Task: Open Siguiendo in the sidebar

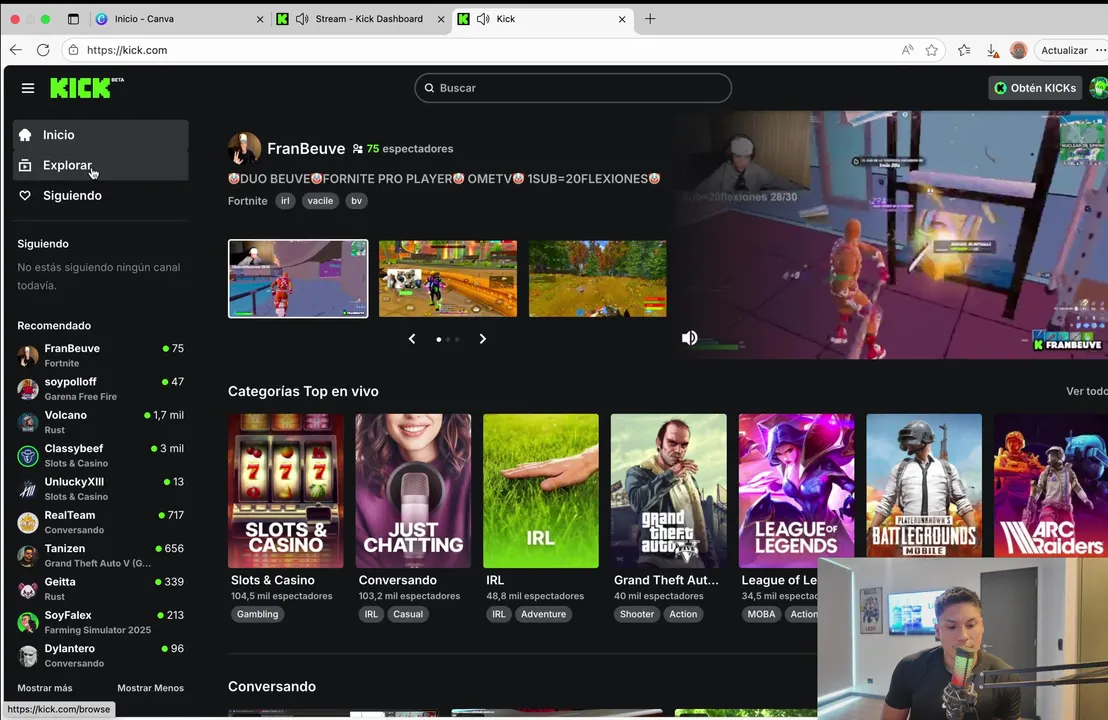Action: tap(100, 196)
